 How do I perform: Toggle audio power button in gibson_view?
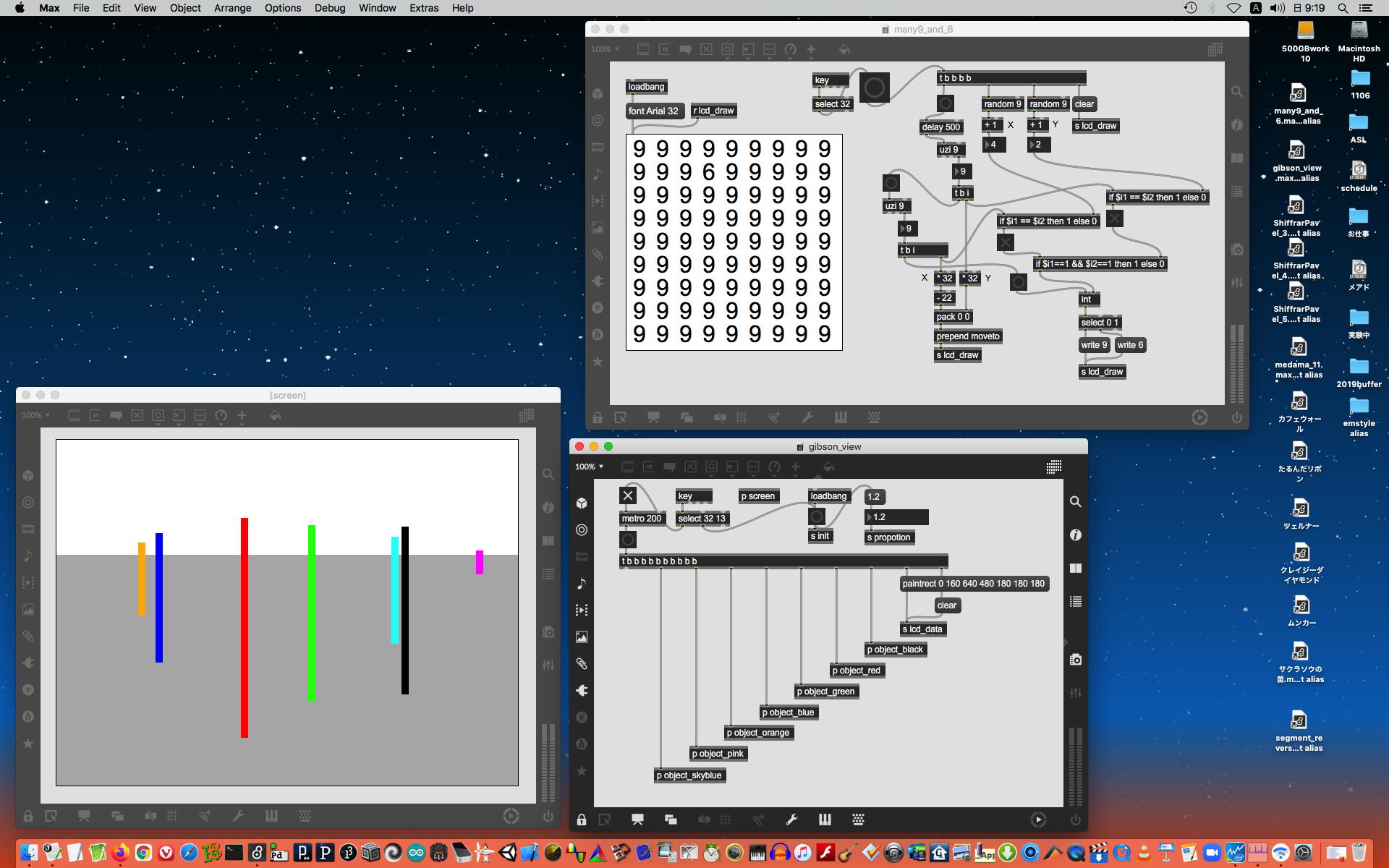point(1076,820)
